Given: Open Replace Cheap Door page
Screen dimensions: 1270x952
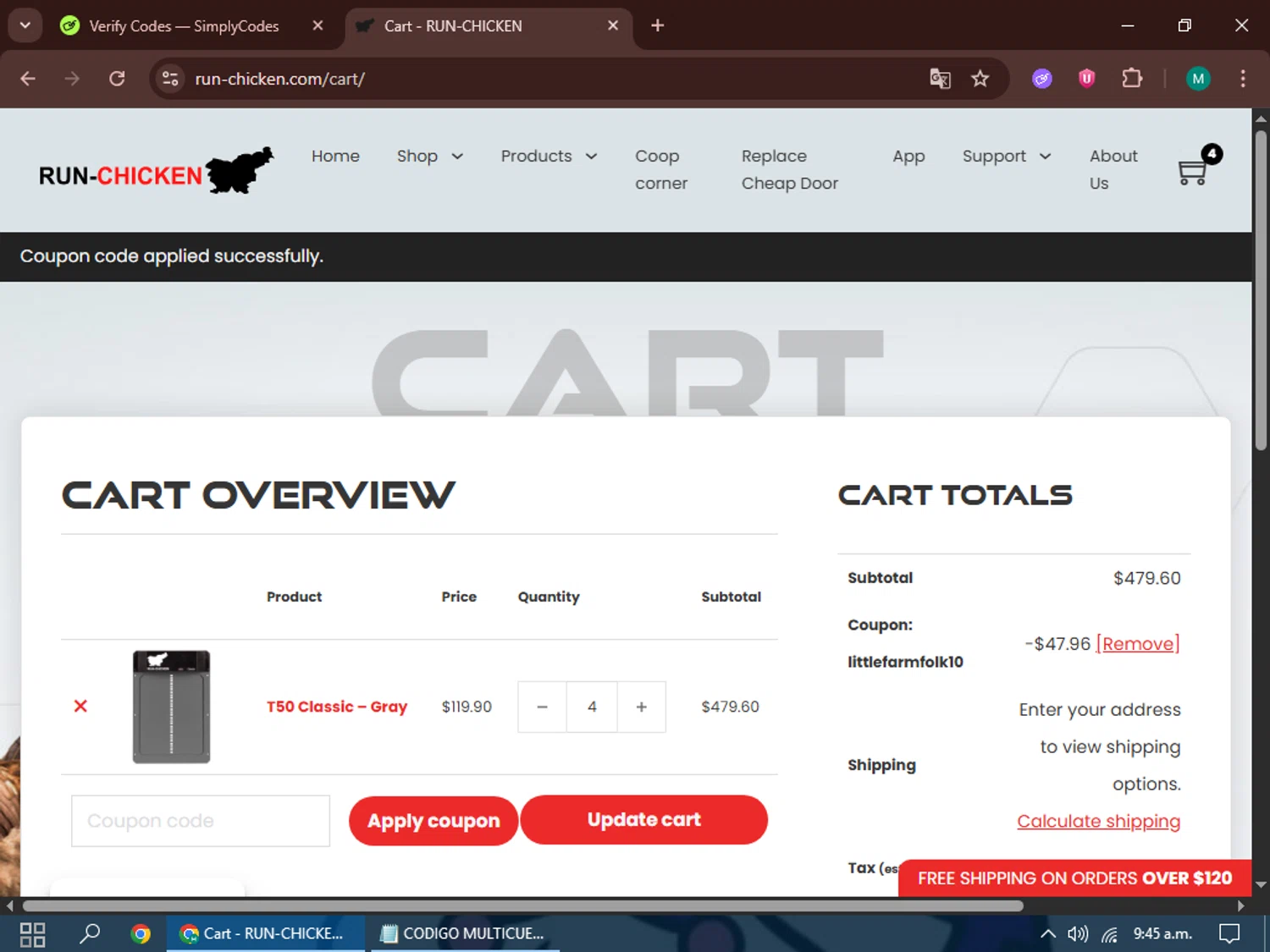Looking at the screenshot, I should pos(790,169).
